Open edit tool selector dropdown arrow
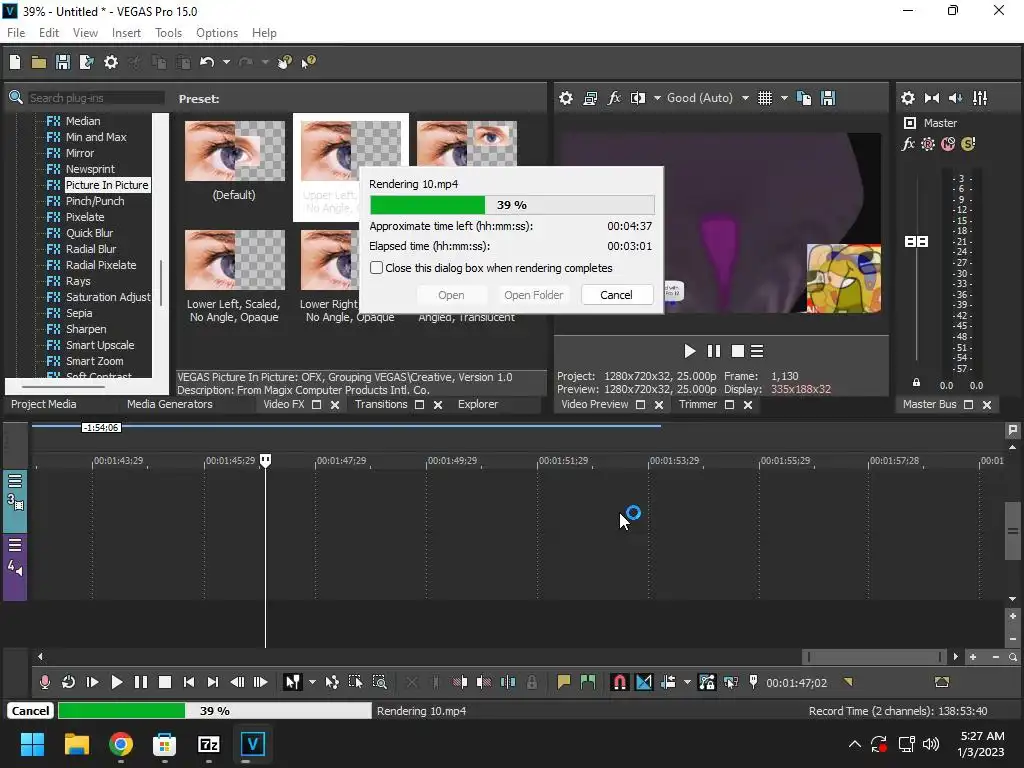 312,682
